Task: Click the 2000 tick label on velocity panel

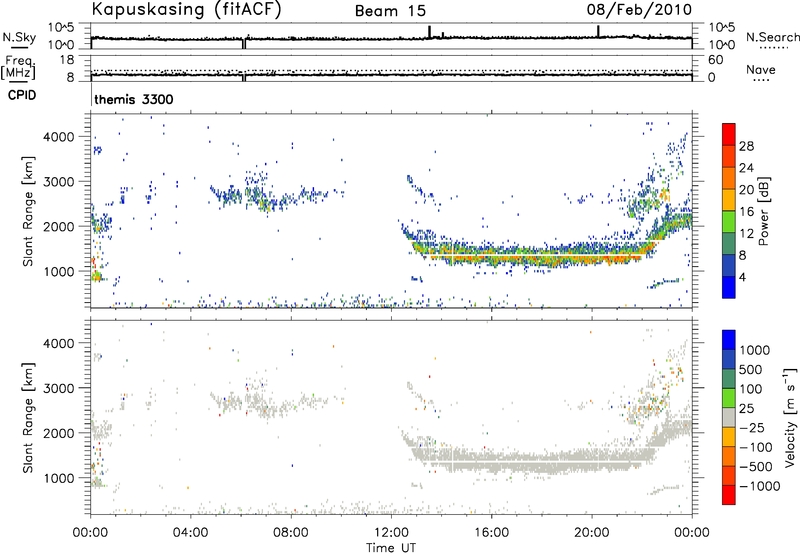Action: (x=59, y=433)
